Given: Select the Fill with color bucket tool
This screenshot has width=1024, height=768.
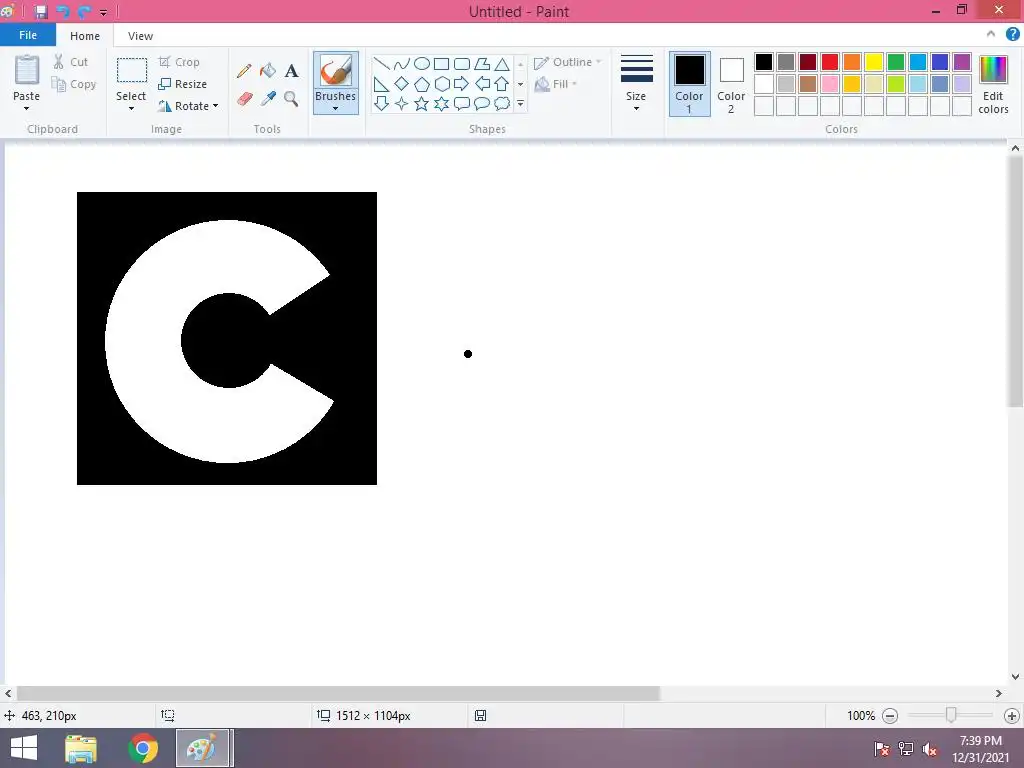Looking at the screenshot, I should click(268, 71).
